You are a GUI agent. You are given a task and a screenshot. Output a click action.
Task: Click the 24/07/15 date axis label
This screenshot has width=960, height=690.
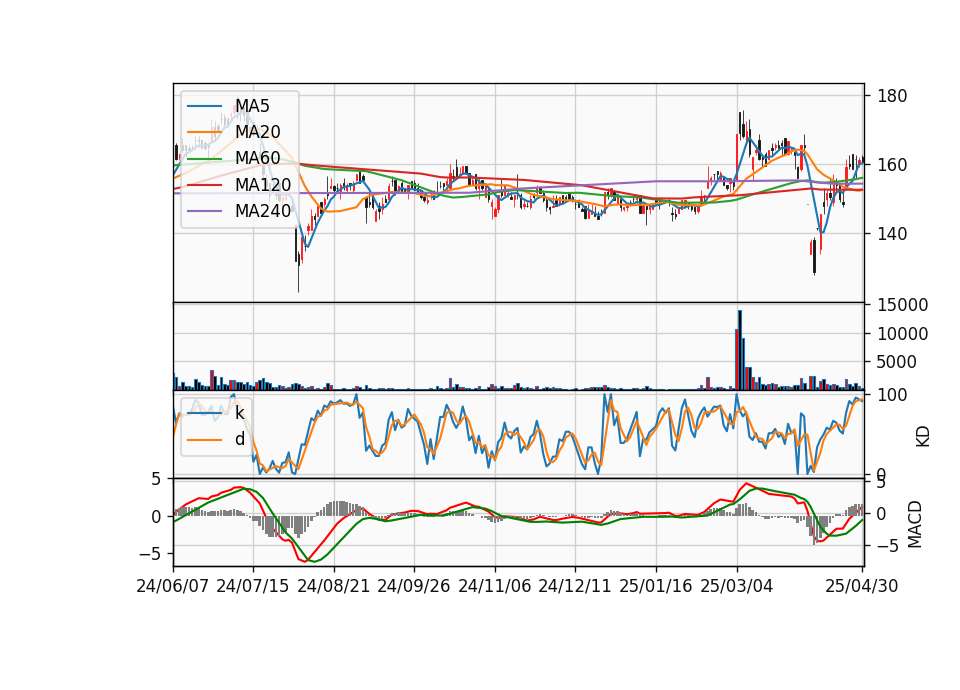(253, 586)
